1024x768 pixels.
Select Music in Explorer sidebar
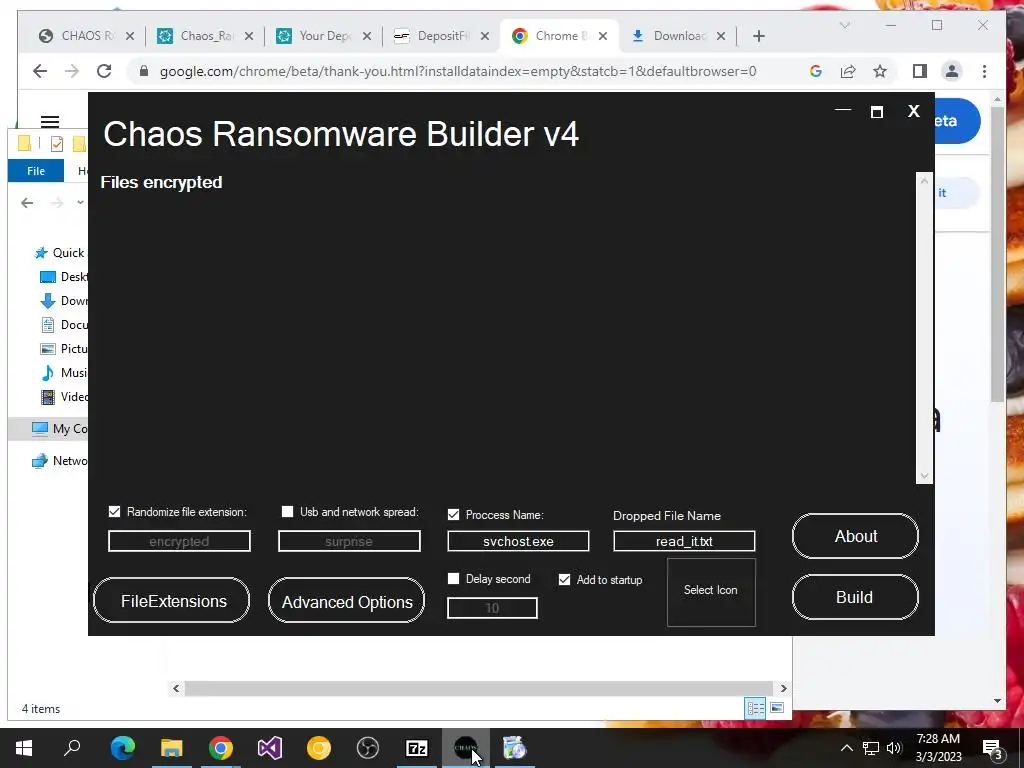(x=64, y=373)
